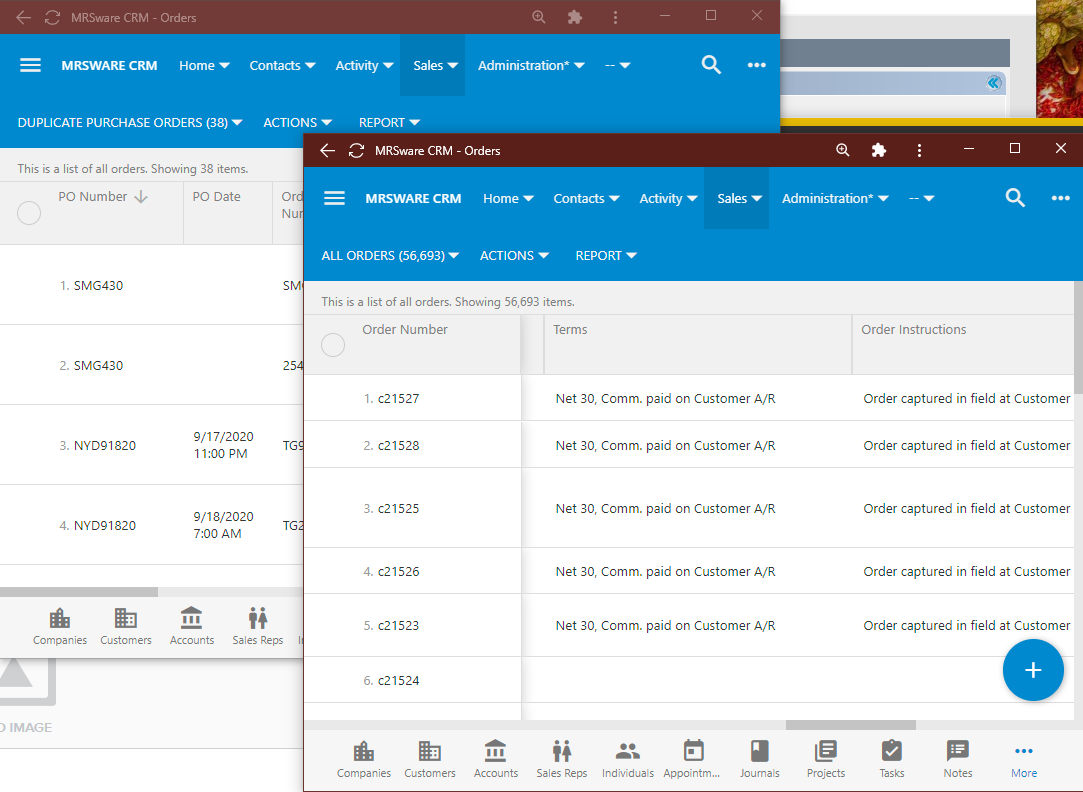The width and height of the screenshot is (1083, 792).
Task: Open Customers in back window bottom bar
Action: 126,626
